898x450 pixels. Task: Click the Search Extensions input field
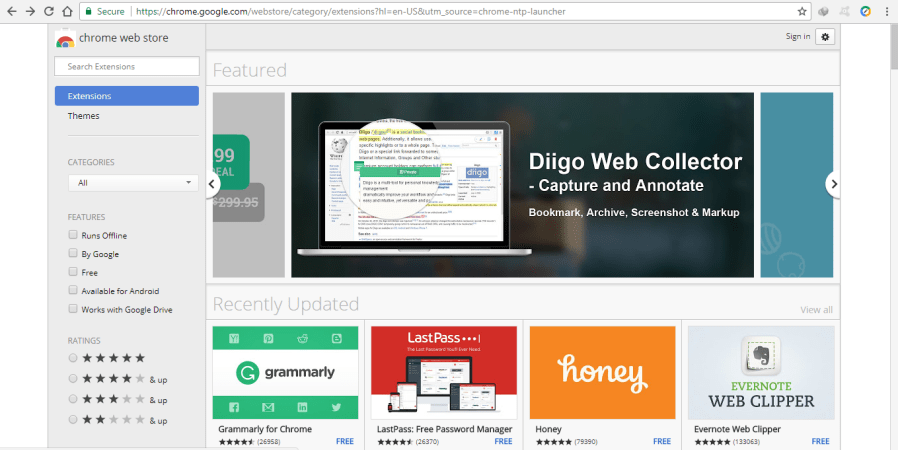point(127,67)
